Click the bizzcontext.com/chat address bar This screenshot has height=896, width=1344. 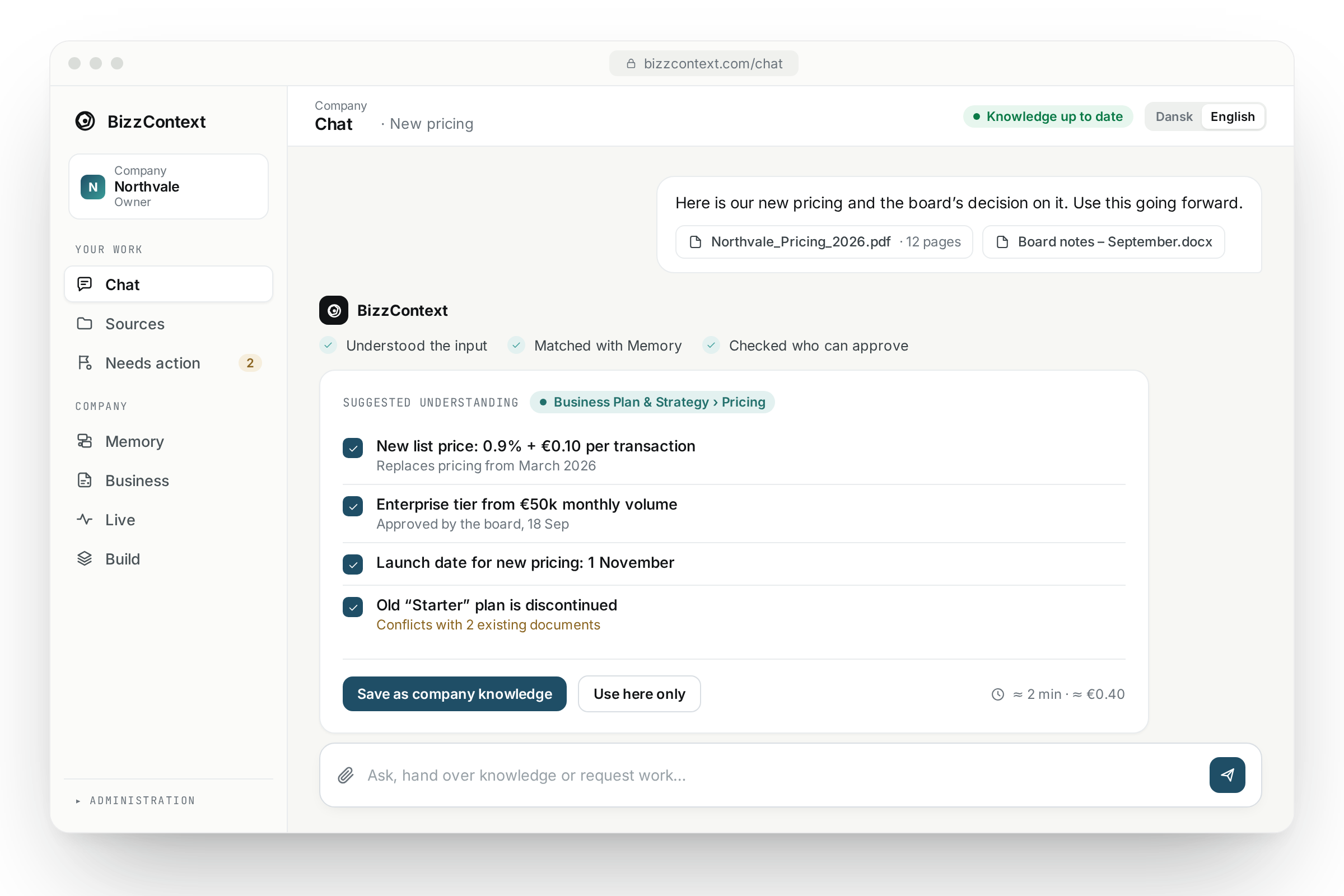tap(703, 63)
